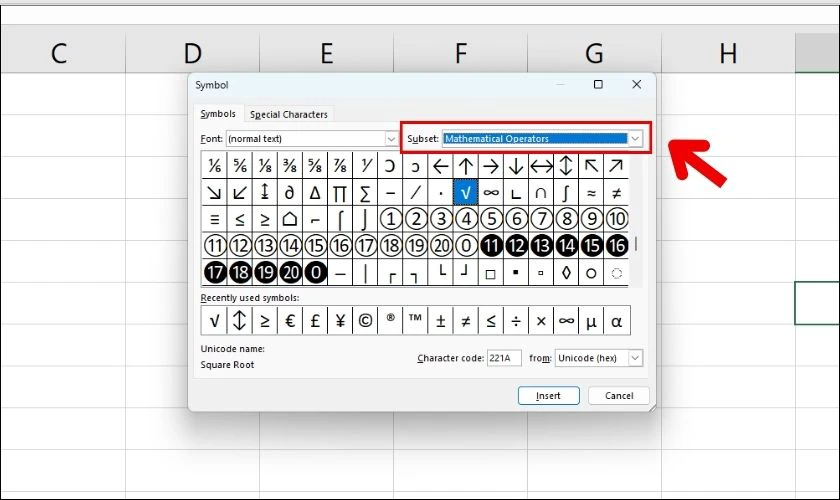This screenshot has height=500, width=840.
Task: Select the house symbol in grid
Action: [x=289, y=219]
